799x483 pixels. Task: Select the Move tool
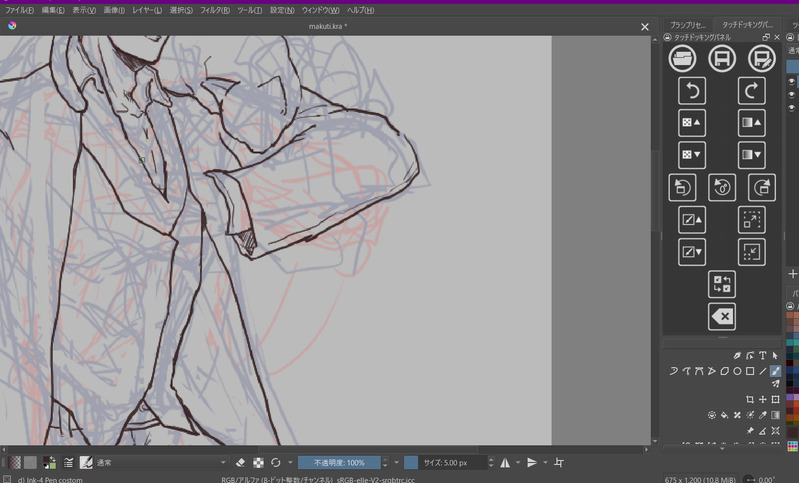tap(763, 399)
